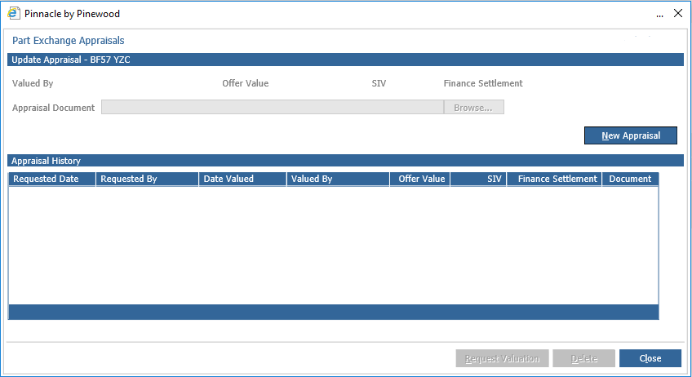Open the ellipsis menu in title bar
The width and height of the screenshot is (692, 377).
[660, 15]
